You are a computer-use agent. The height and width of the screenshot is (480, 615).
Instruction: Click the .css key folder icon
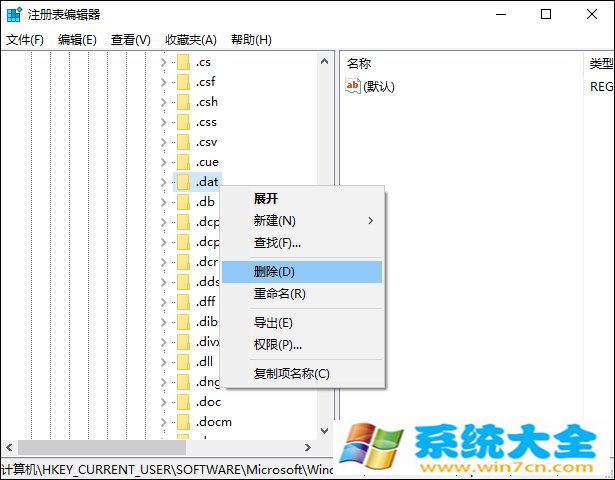tap(183, 122)
